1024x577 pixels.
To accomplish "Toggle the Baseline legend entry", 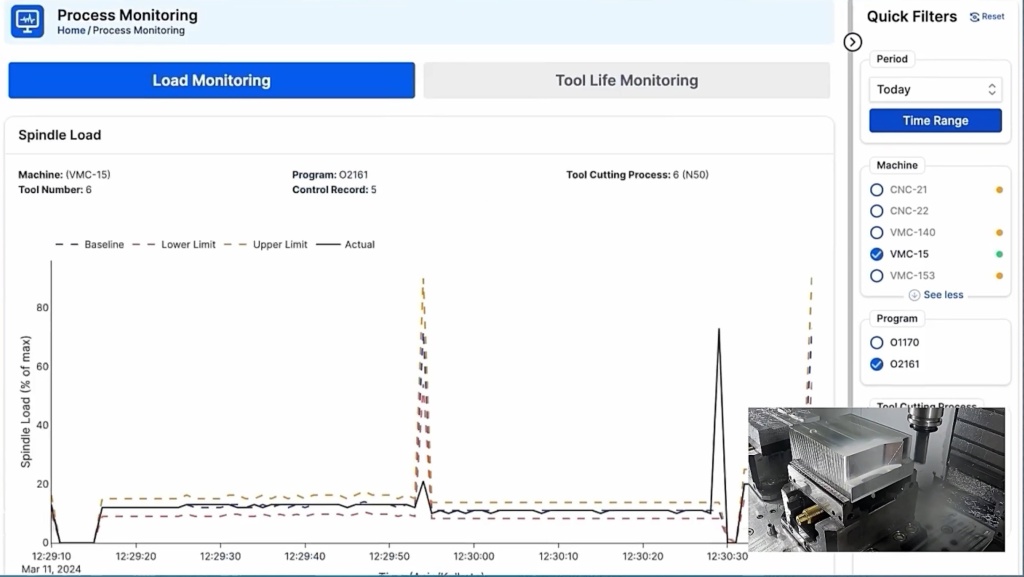I will click(90, 244).
